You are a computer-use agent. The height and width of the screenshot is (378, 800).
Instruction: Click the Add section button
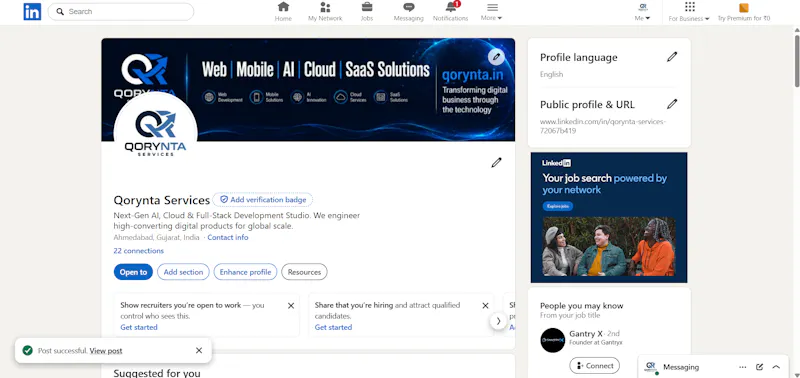point(183,272)
